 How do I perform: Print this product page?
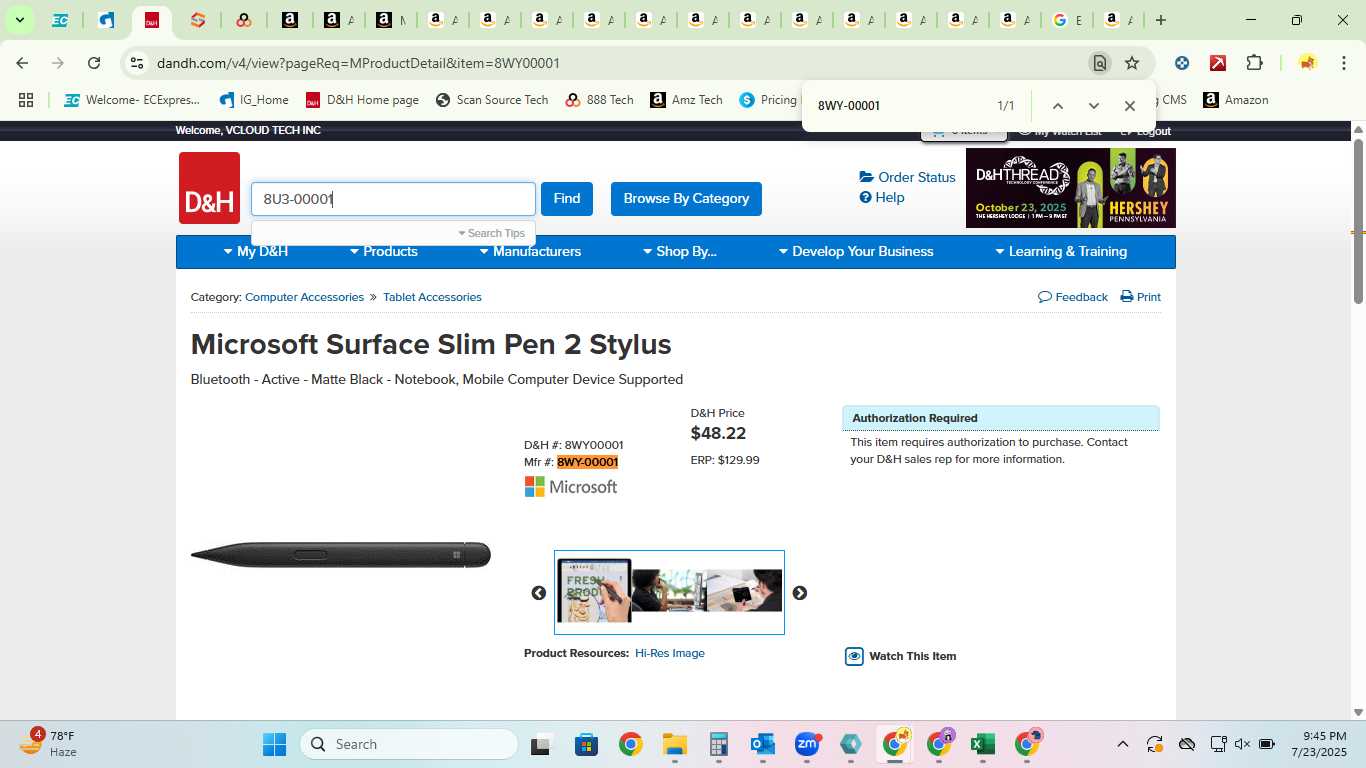(x=1140, y=297)
